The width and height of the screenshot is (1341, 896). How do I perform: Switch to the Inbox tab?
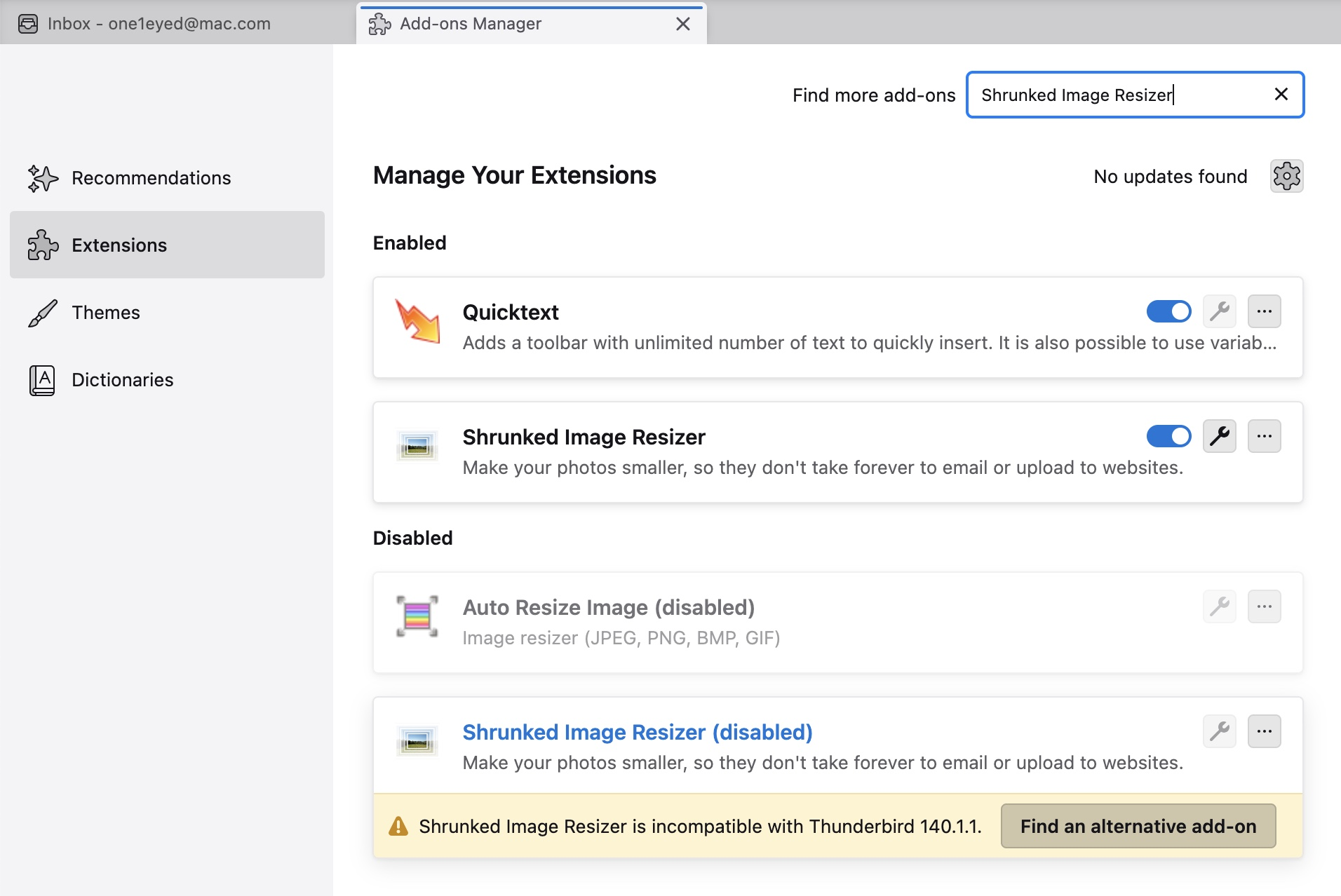pyautogui.click(x=159, y=24)
